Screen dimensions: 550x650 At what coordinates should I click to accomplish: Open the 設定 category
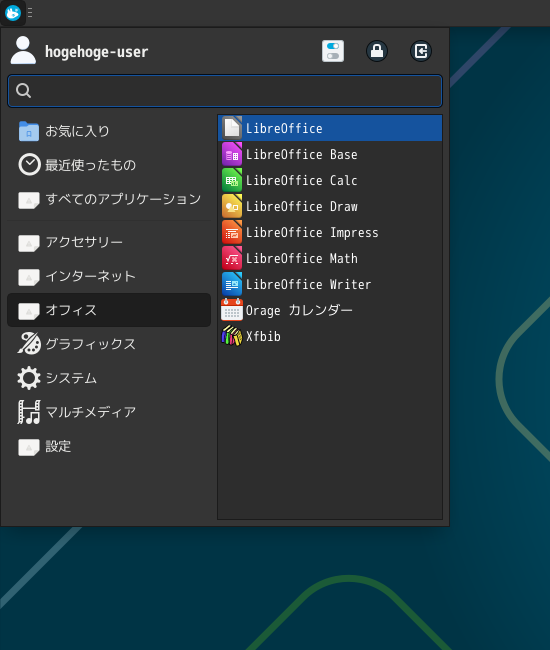coord(109,446)
